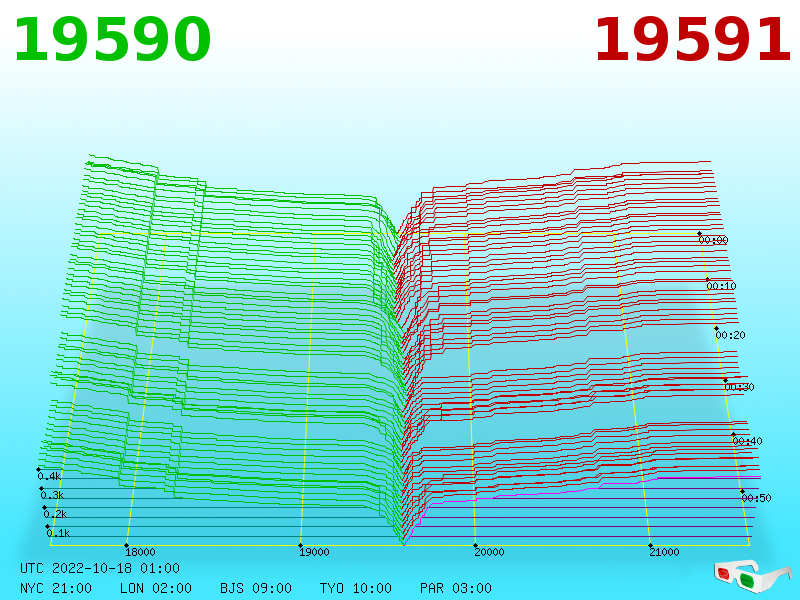The width and height of the screenshot is (800, 600).
Task: Click the NYC 21:00 clock text
Action: [56, 588]
